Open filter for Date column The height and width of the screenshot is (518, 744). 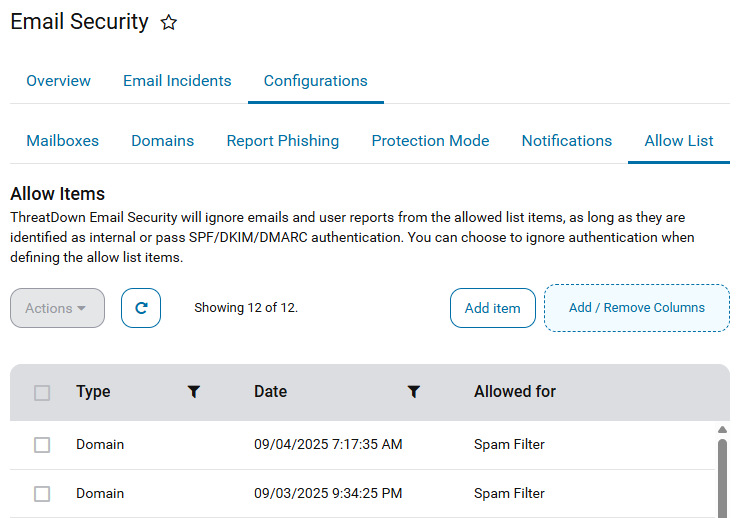point(414,391)
